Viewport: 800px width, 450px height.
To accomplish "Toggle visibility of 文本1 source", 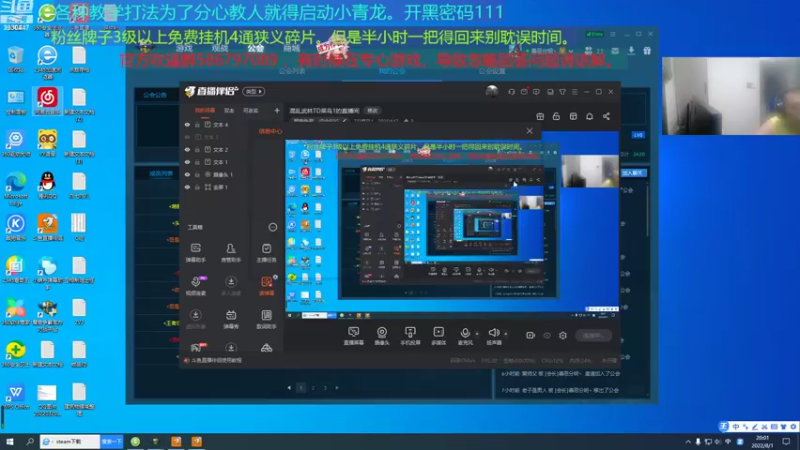I will pyautogui.click(x=187, y=162).
